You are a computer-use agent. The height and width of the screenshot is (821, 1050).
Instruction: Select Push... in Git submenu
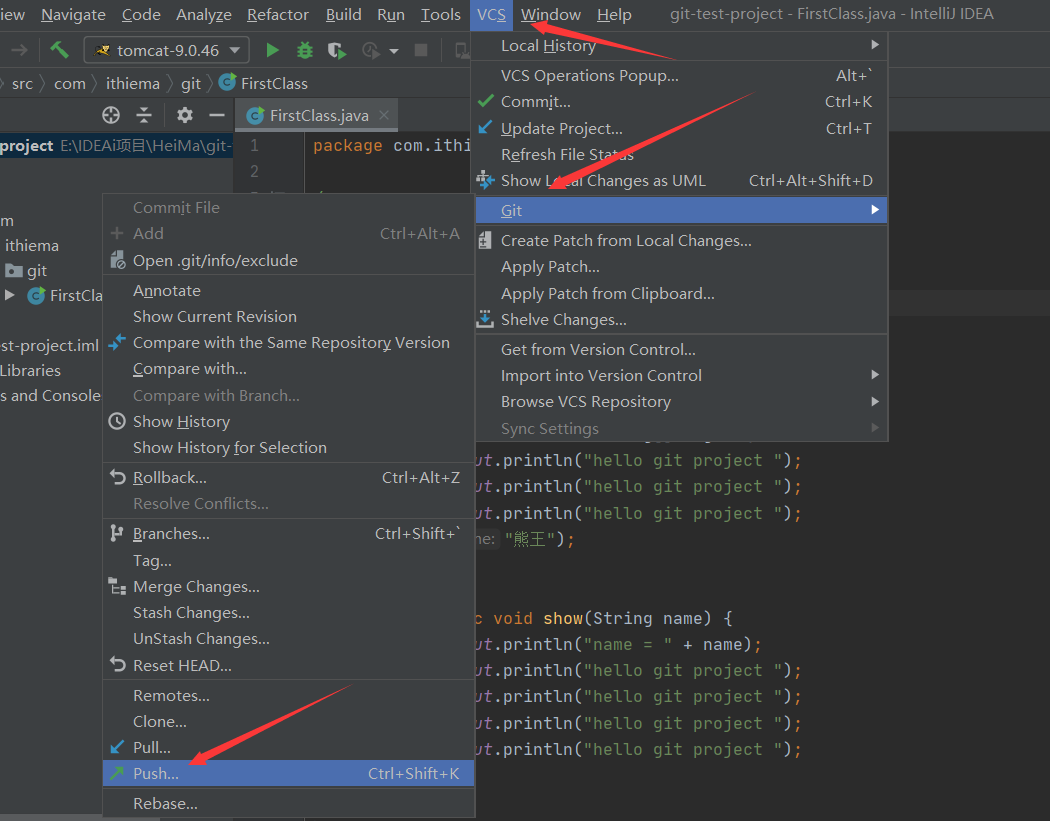point(289,773)
